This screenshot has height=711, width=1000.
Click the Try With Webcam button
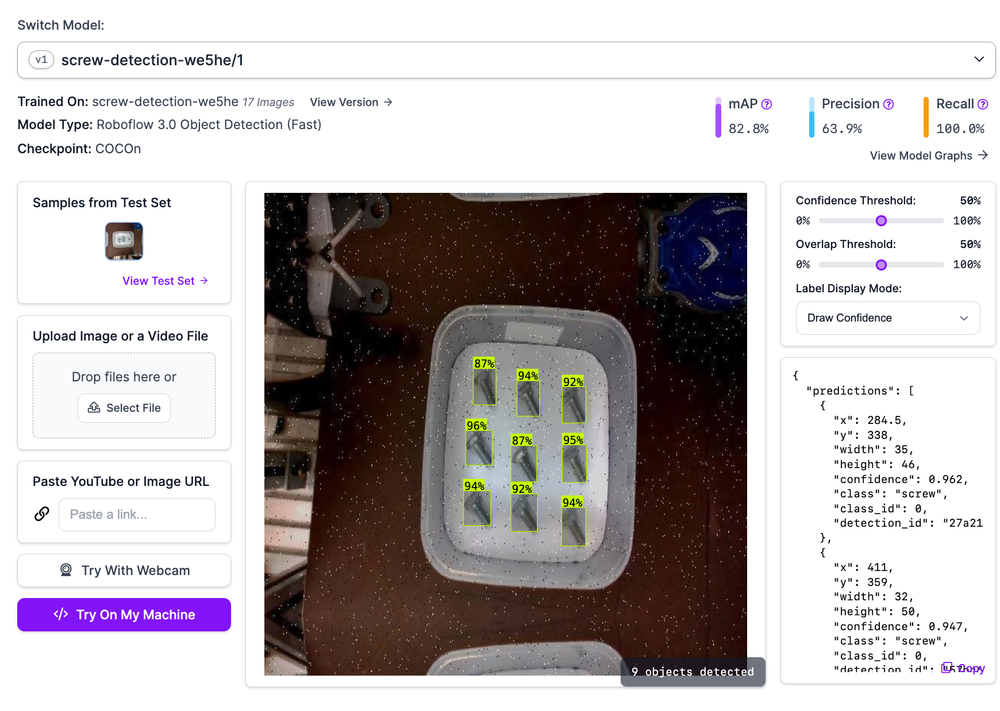coord(123,570)
